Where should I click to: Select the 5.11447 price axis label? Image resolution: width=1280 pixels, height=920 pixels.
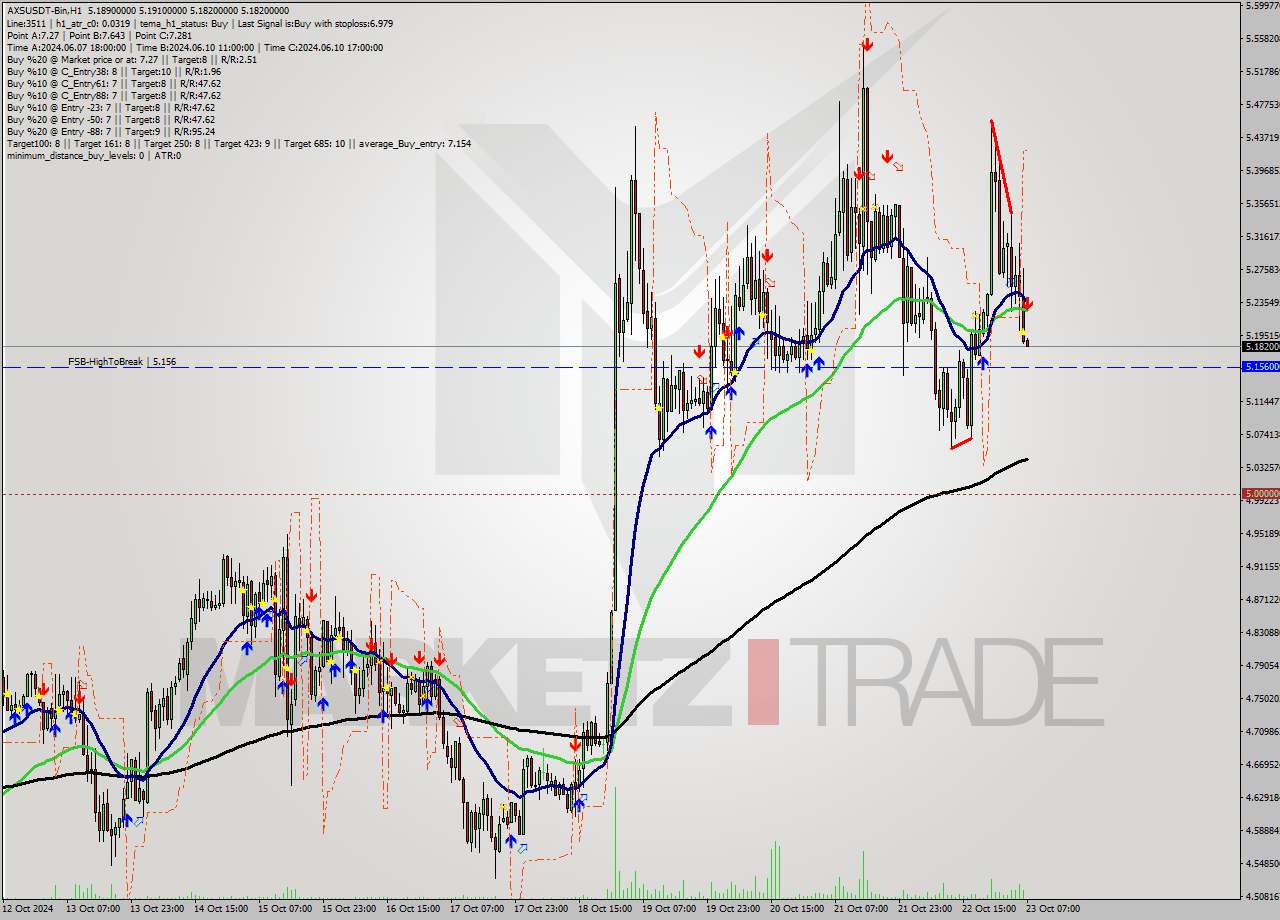[x=1262, y=401]
